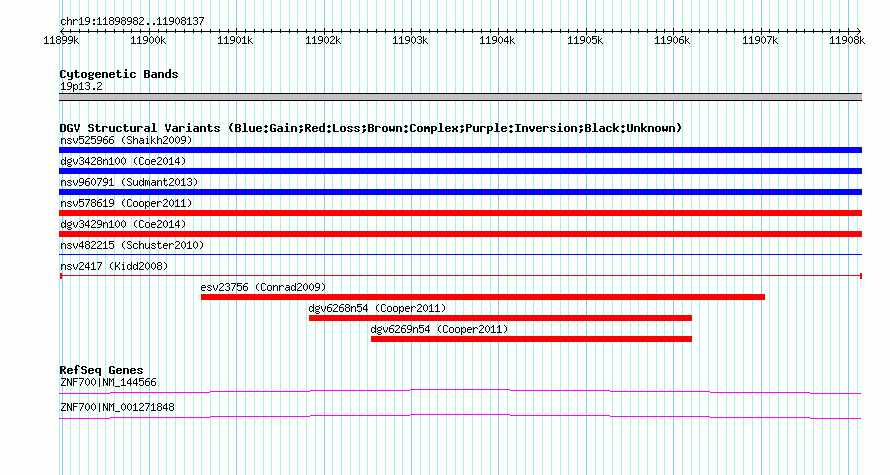Select the ZNF700 NM_144566 magenta transcript line

(x=460, y=391)
